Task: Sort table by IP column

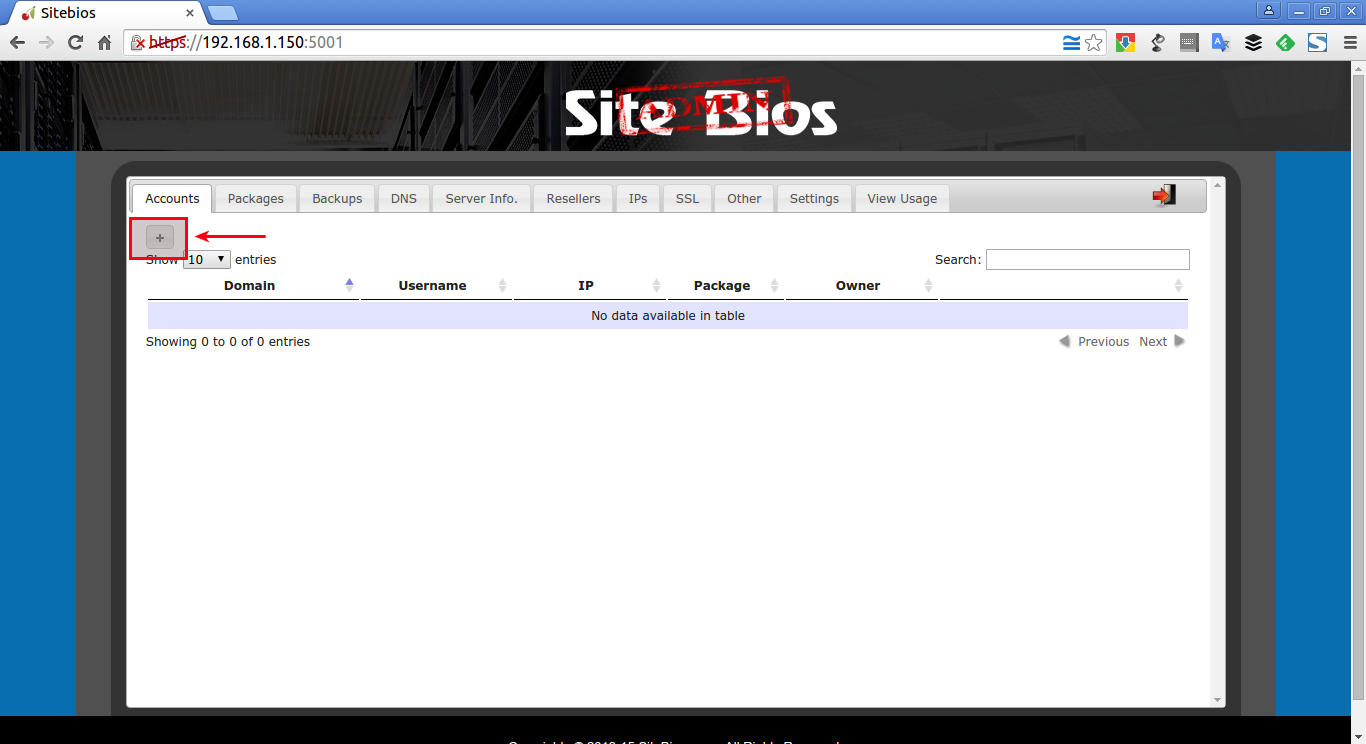Action: coord(589,285)
